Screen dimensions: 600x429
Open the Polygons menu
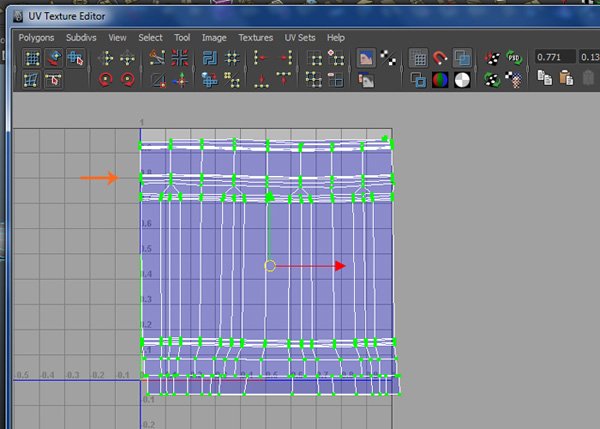pyautogui.click(x=36, y=38)
